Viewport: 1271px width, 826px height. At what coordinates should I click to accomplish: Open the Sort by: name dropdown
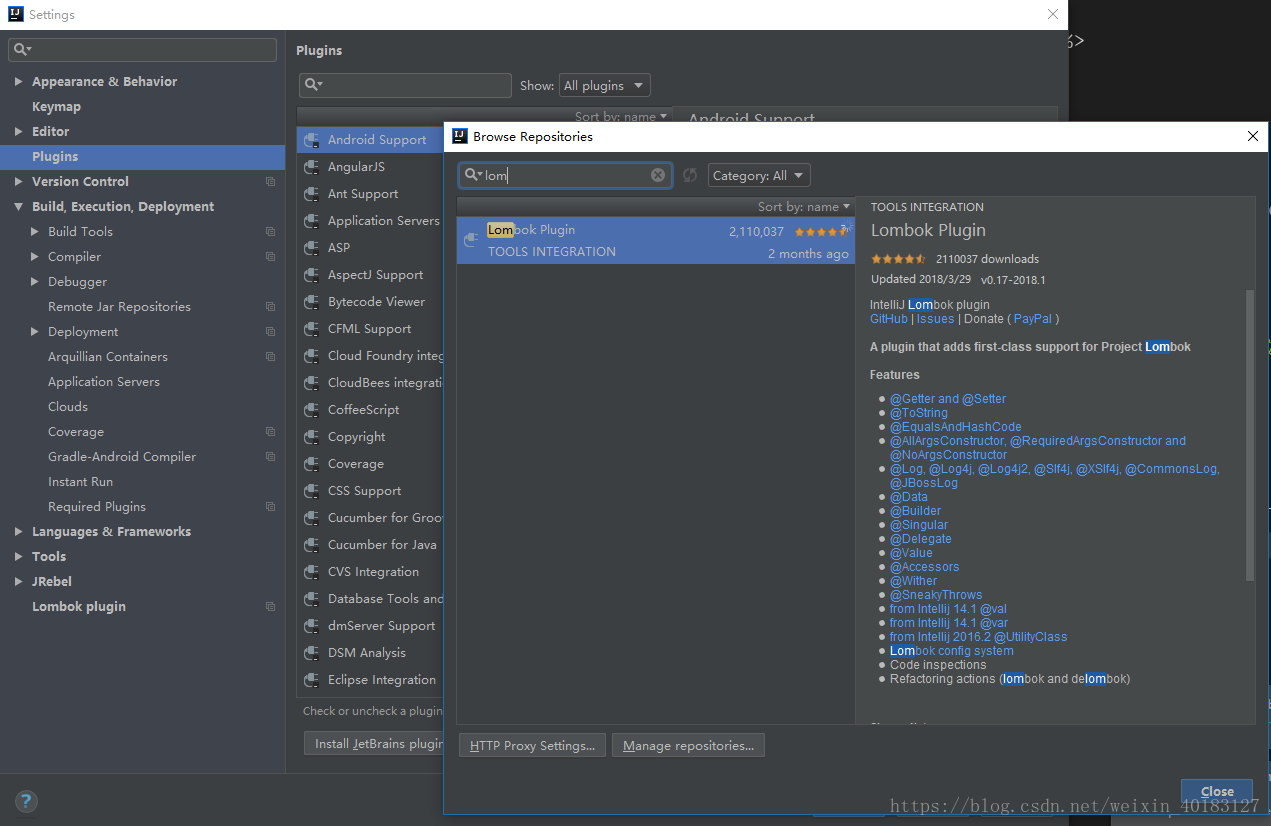(804, 206)
